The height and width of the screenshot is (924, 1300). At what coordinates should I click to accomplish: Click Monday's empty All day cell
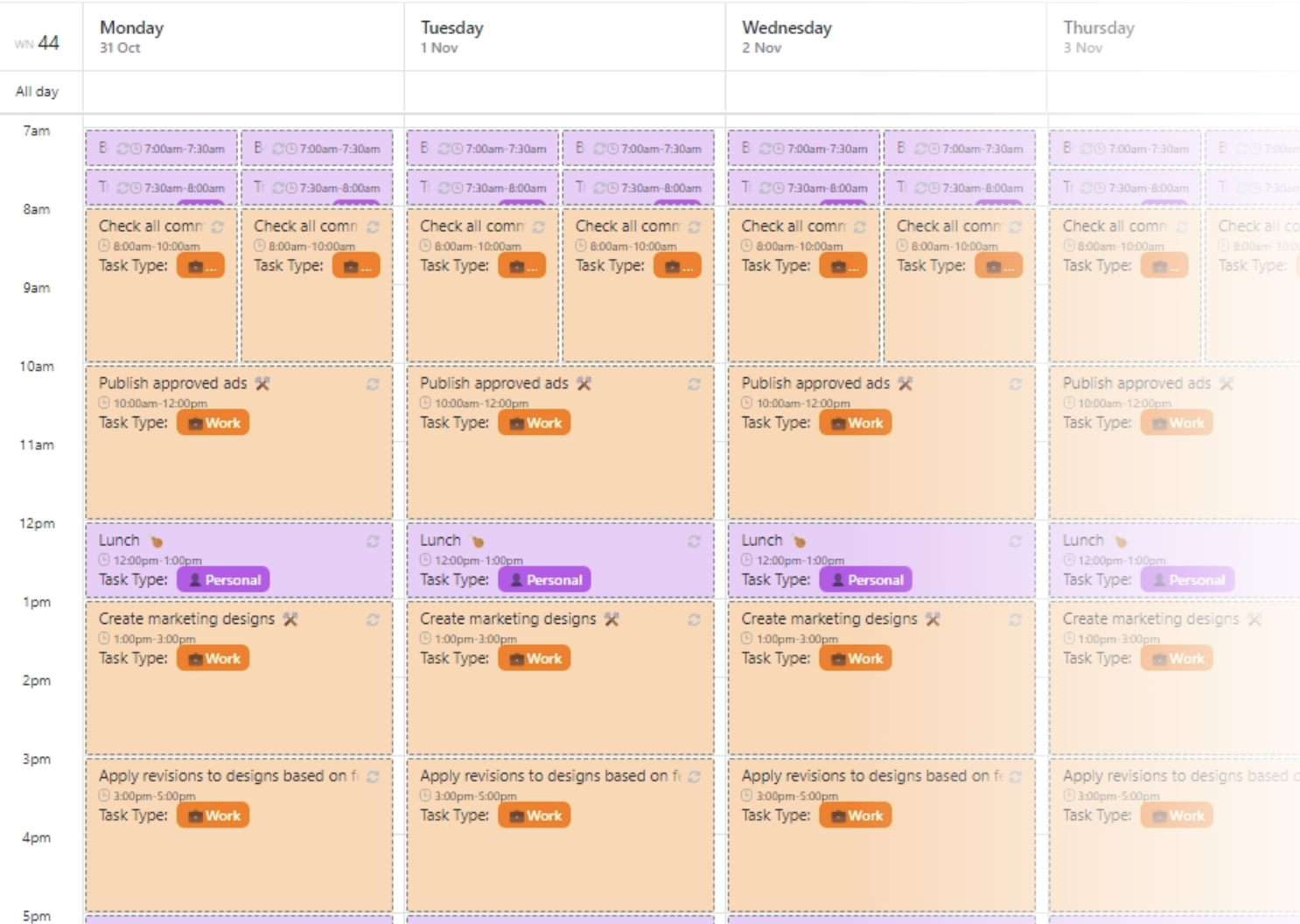[x=243, y=92]
